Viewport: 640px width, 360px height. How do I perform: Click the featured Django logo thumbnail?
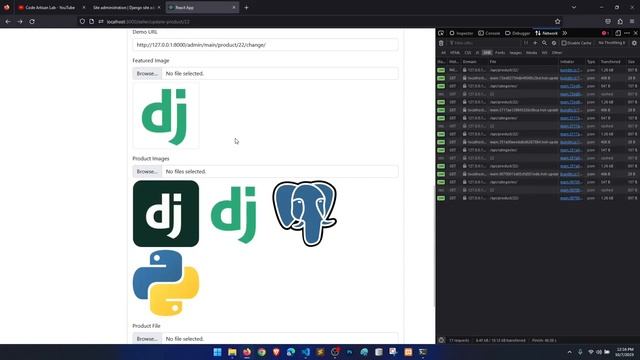tap(166, 116)
